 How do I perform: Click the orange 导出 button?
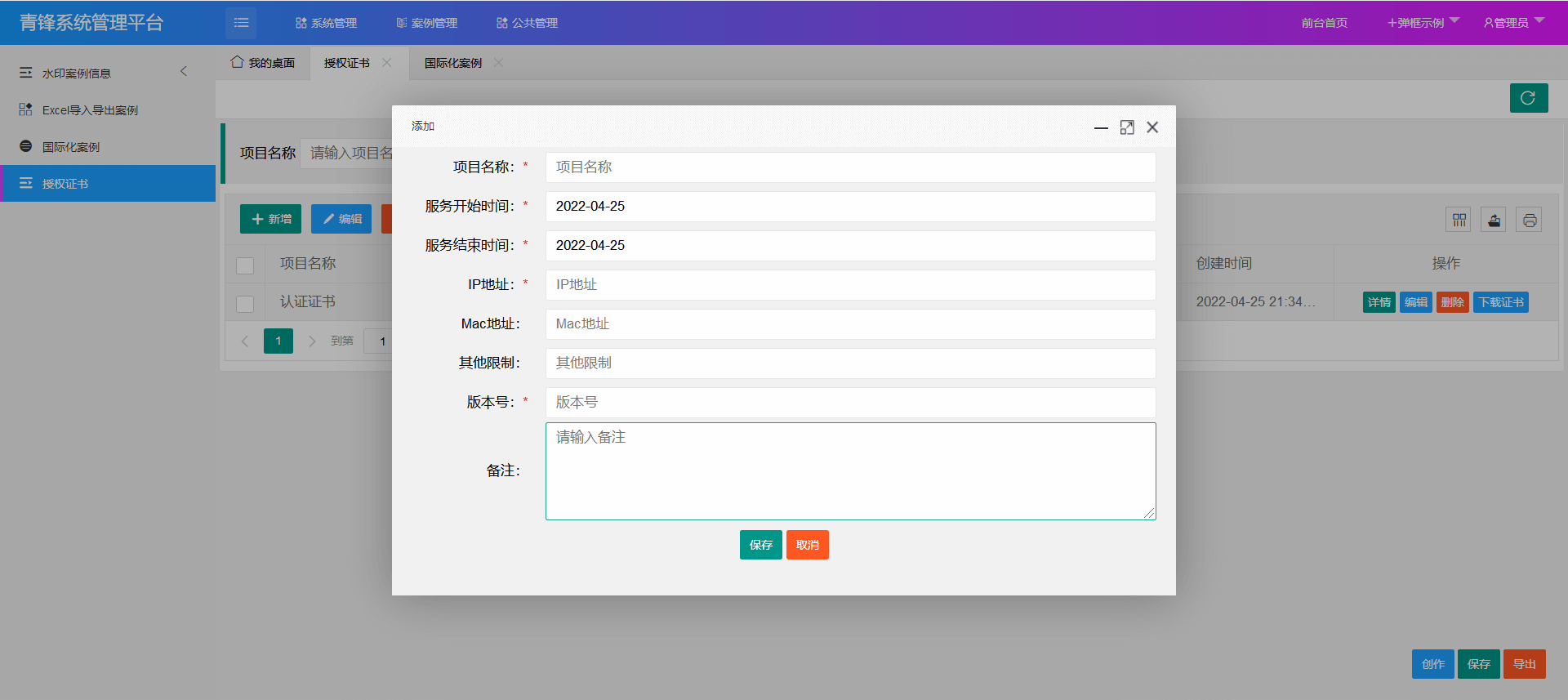coord(1525,664)
